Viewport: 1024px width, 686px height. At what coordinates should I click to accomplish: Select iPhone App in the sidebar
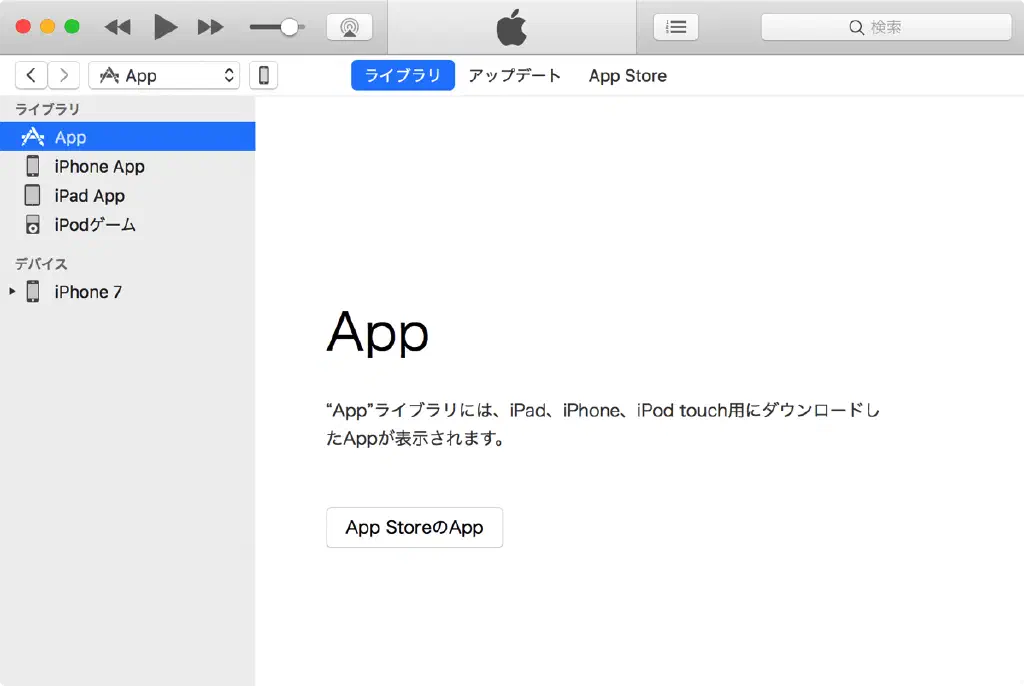click(99, 166)
